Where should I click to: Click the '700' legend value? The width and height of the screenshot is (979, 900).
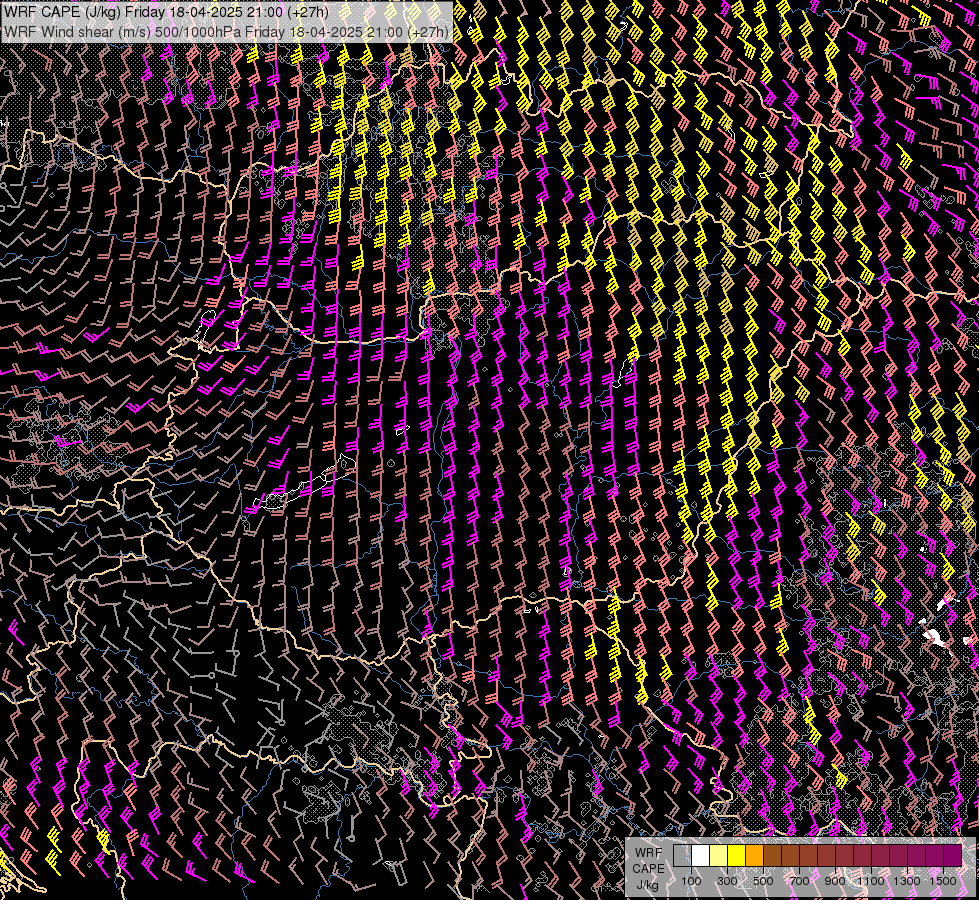tap(799, 881)
